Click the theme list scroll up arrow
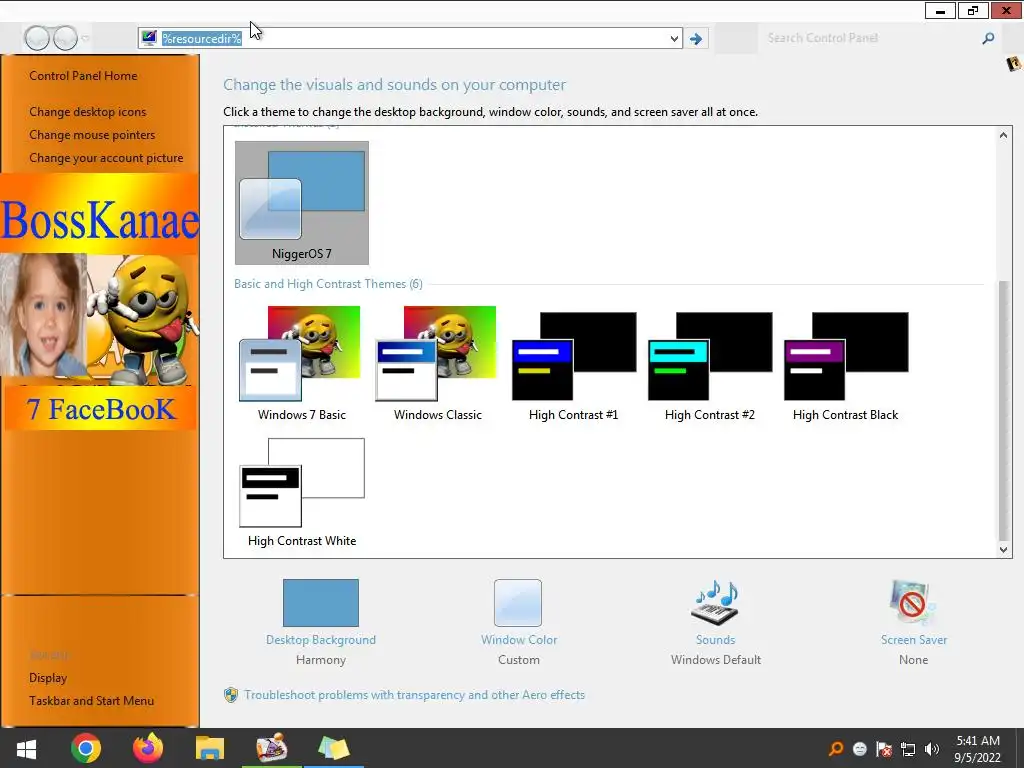This screenshot has height=768, width=1024. (1003, 135)
